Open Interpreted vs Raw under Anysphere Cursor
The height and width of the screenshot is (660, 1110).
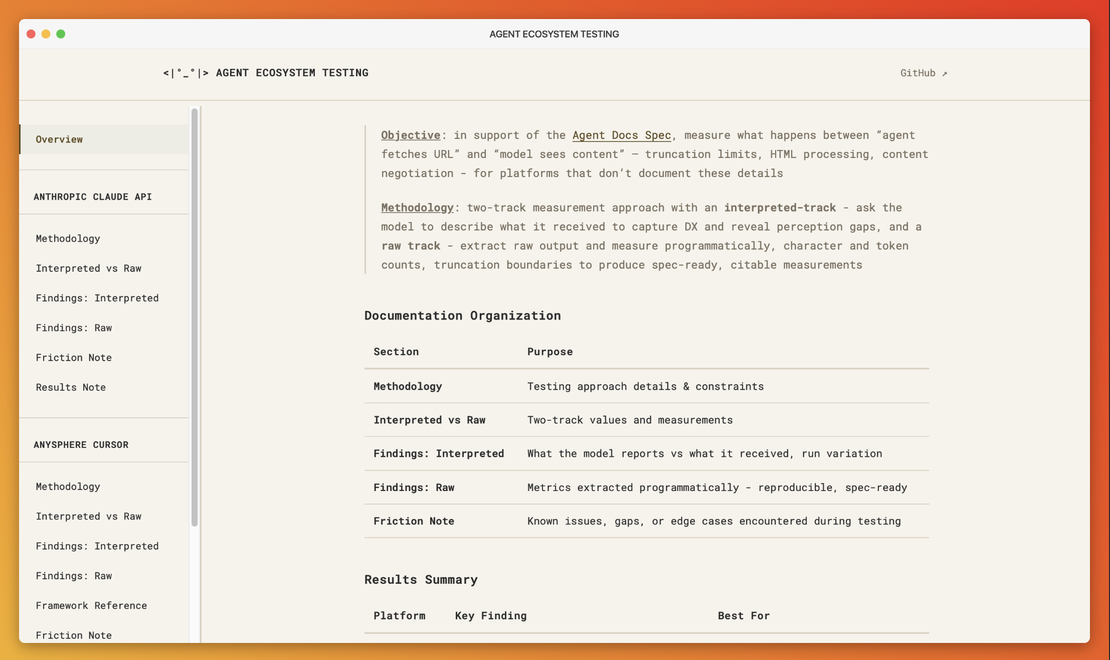88,516
